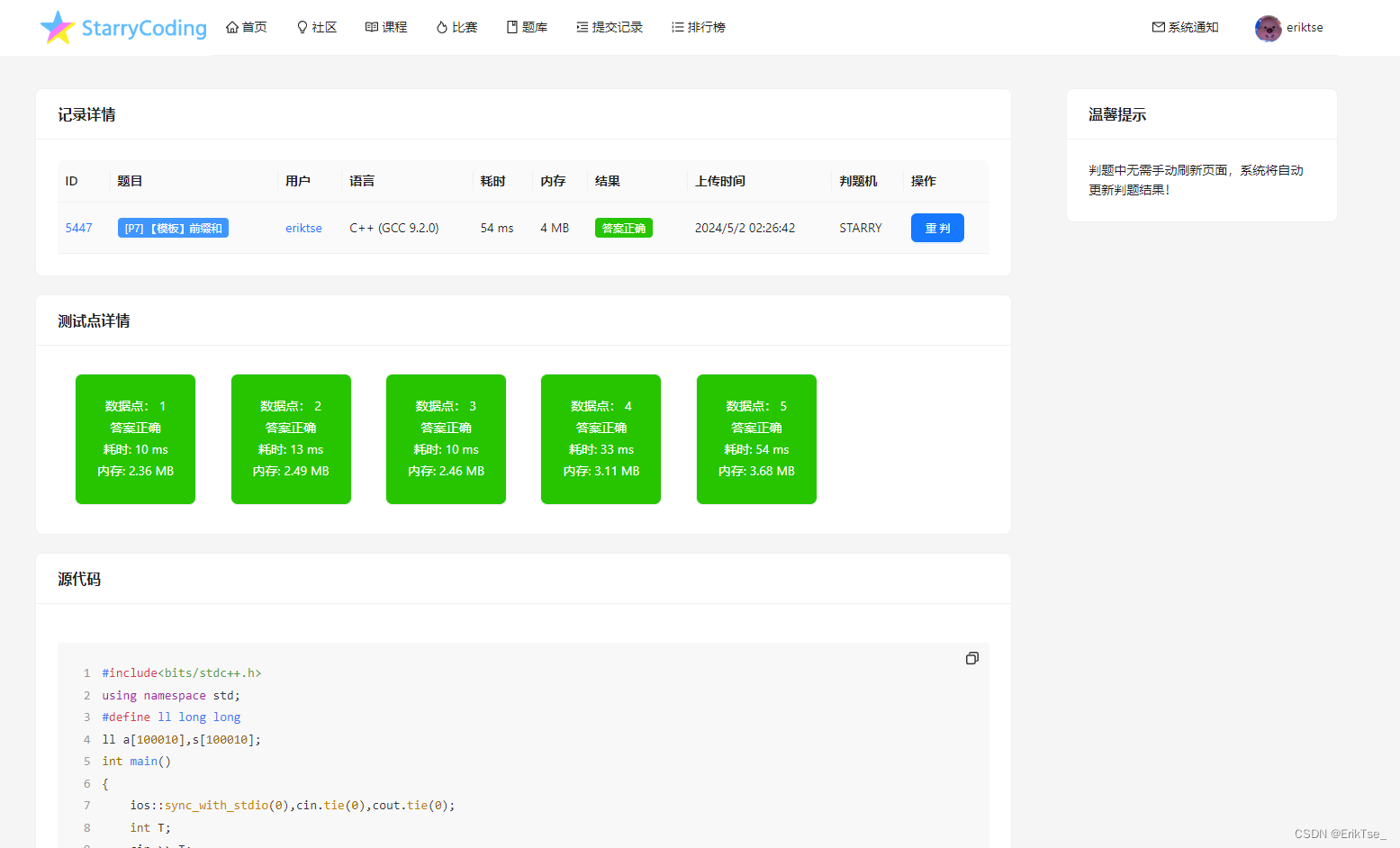
Task: Click the book icon beside 课程
Action: click(372, 27)
